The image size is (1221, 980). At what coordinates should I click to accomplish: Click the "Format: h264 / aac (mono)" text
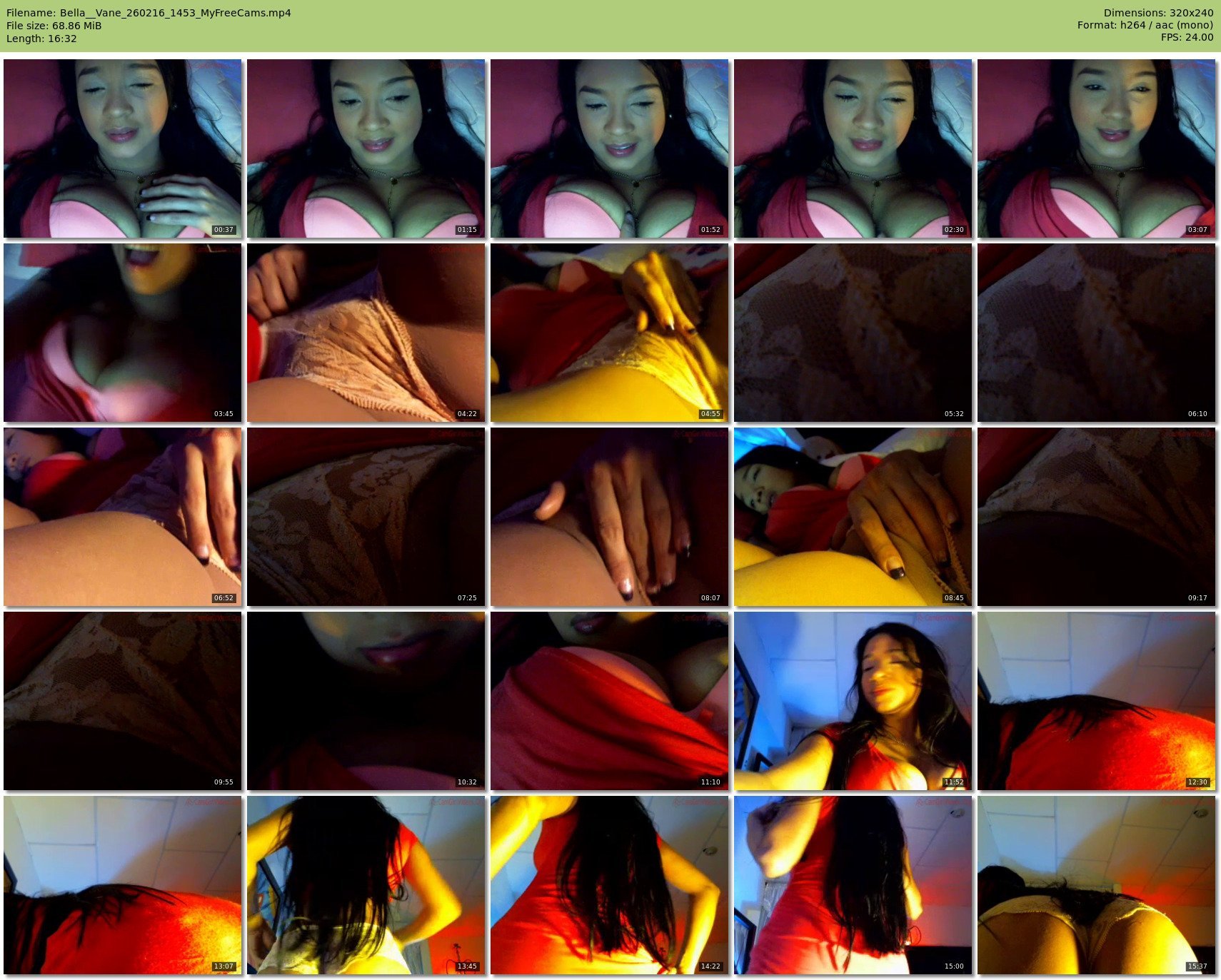[1145, 25]
